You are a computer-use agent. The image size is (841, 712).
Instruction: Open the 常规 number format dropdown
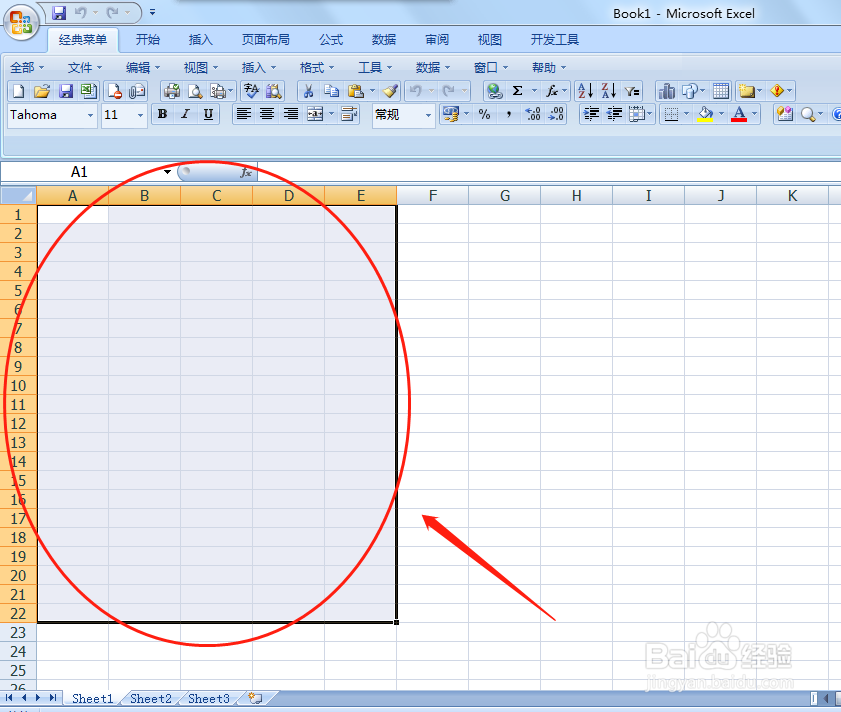[428, 115]
